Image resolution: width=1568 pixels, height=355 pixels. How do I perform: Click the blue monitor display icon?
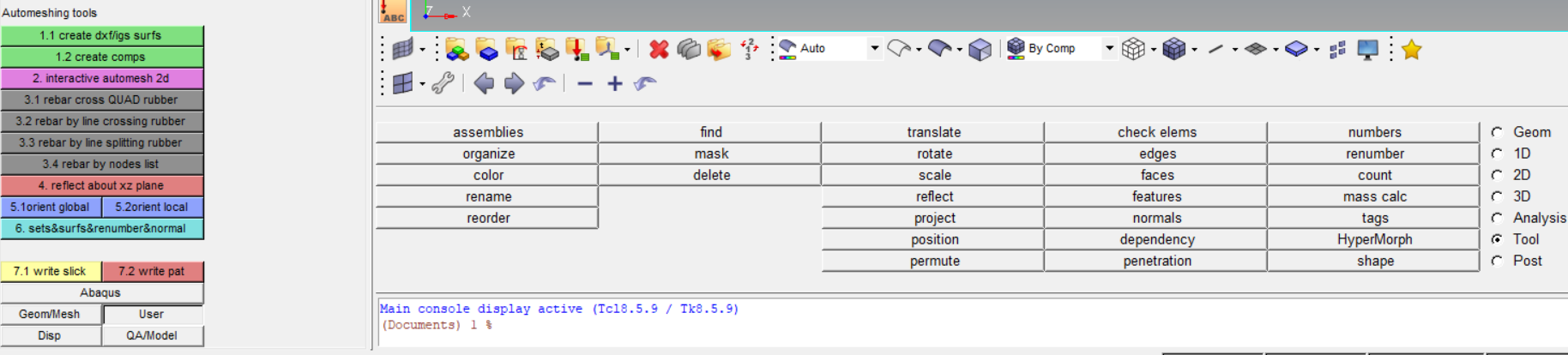(1368, 49)
